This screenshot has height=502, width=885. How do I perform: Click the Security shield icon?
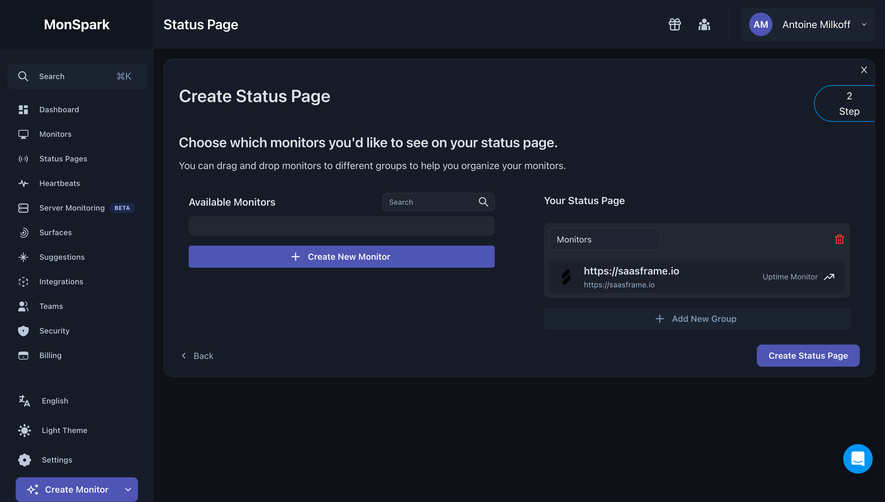coord(23,331)
